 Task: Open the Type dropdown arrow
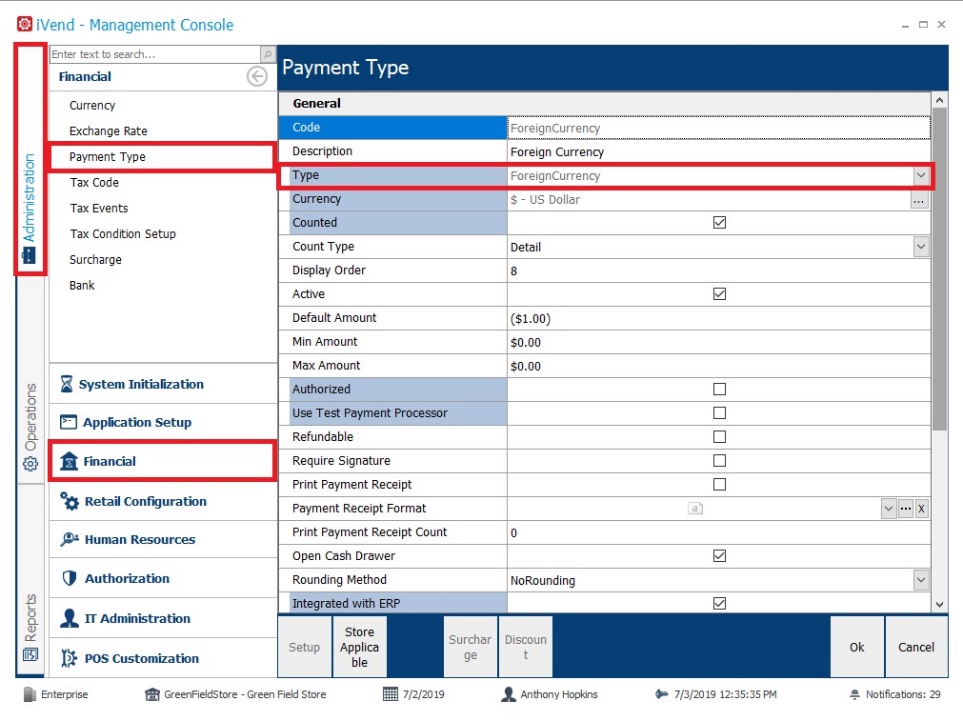(x=921, y=176)
